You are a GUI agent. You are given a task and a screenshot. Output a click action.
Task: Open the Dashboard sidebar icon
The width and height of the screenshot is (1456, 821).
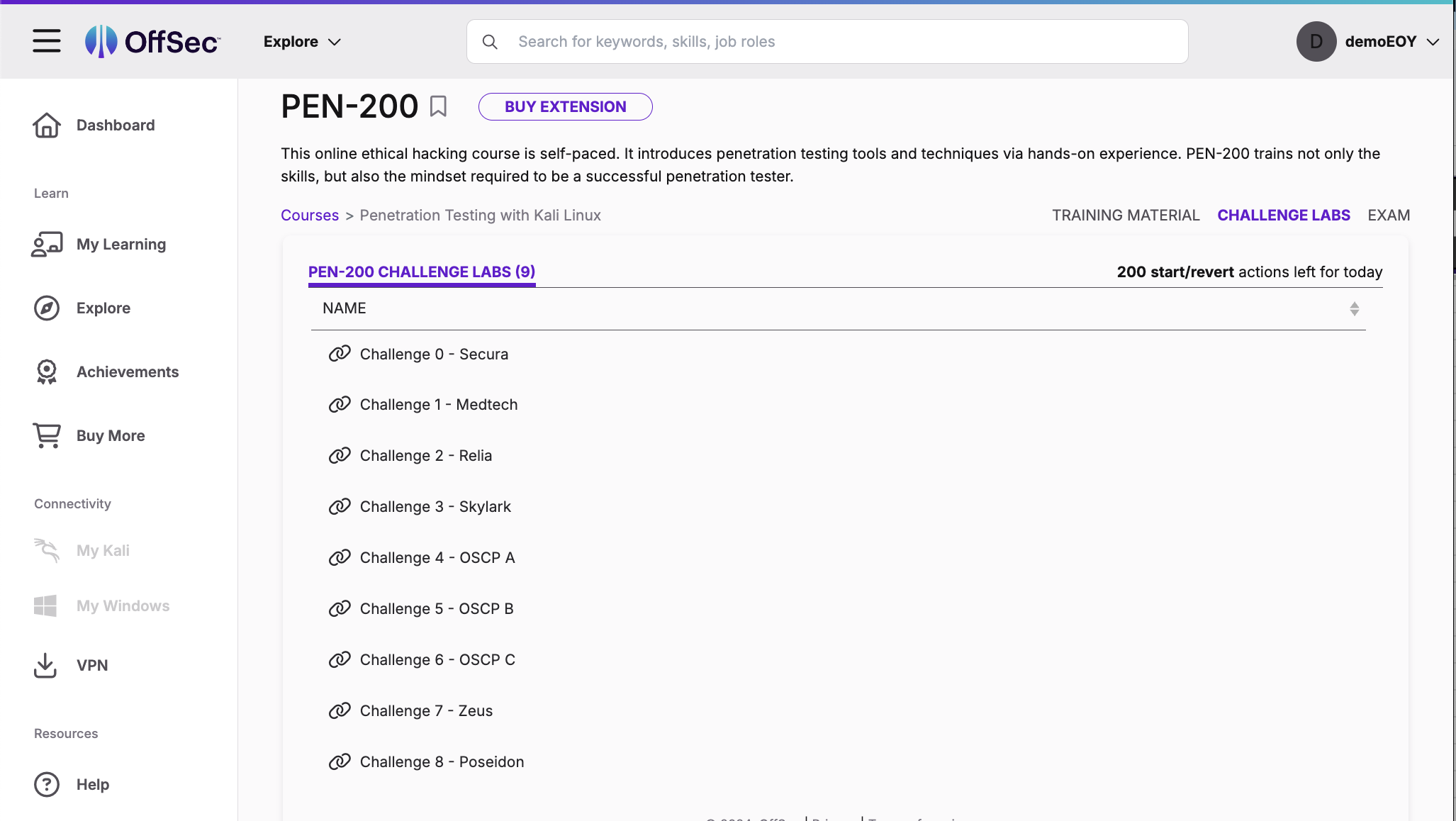pos(46,125)
